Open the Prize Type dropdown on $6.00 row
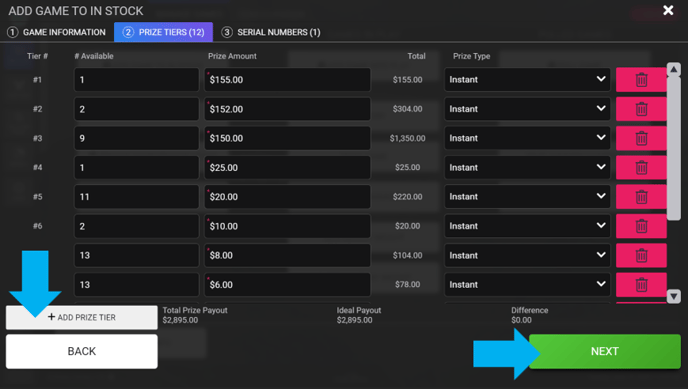688x389 pixels. (x=527, y=285)
